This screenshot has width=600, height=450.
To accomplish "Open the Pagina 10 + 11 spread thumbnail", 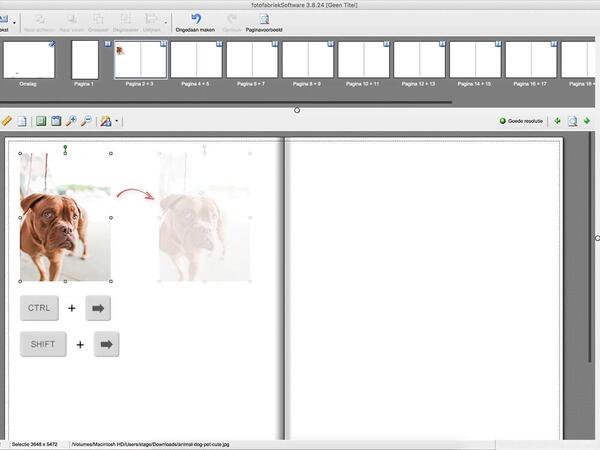I will pyautogui.click(x=363, y=60).
